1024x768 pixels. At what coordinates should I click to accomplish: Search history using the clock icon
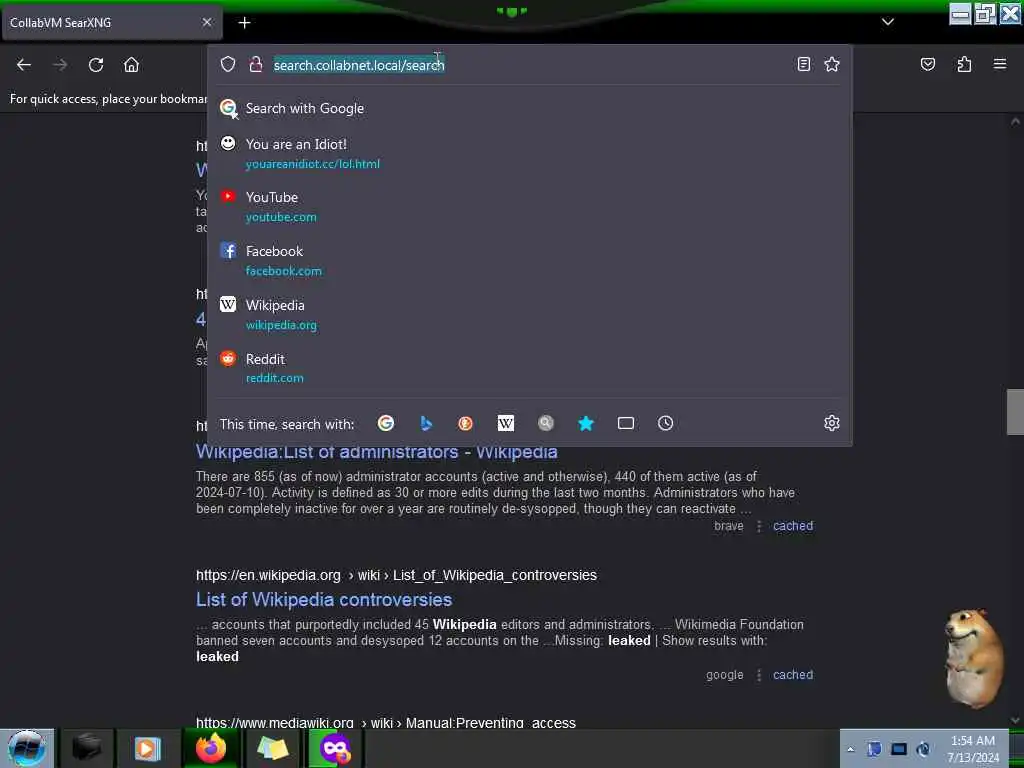[665, 423]
